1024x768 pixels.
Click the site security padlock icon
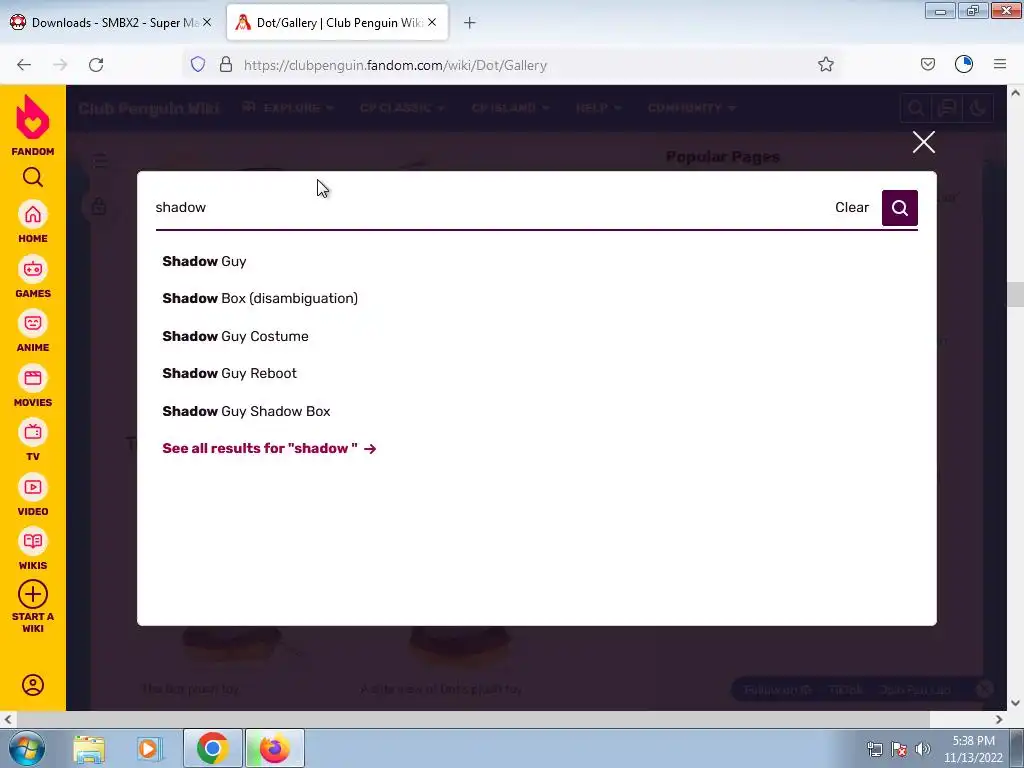(x=226, y=64)
